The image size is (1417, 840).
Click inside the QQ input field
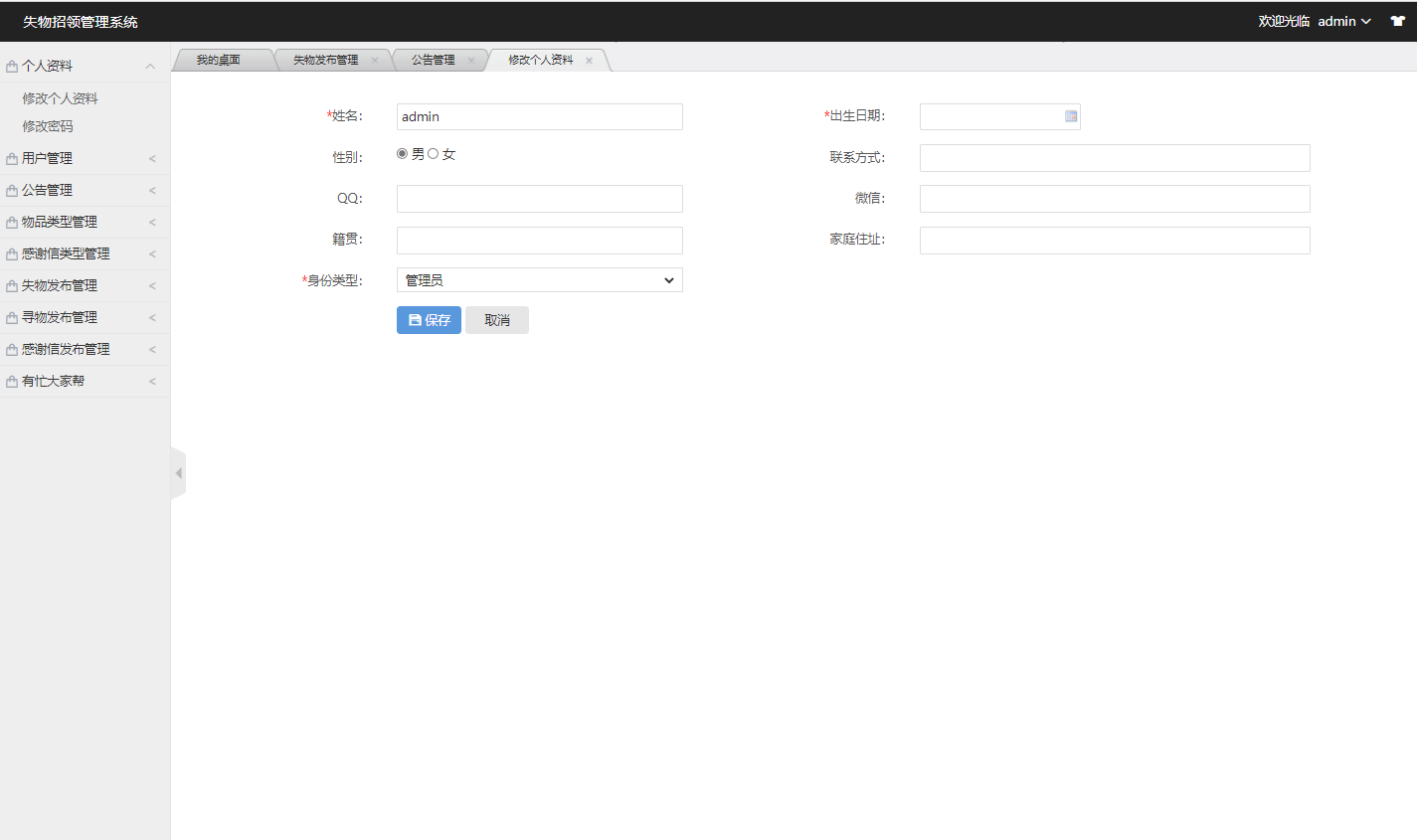539,198
